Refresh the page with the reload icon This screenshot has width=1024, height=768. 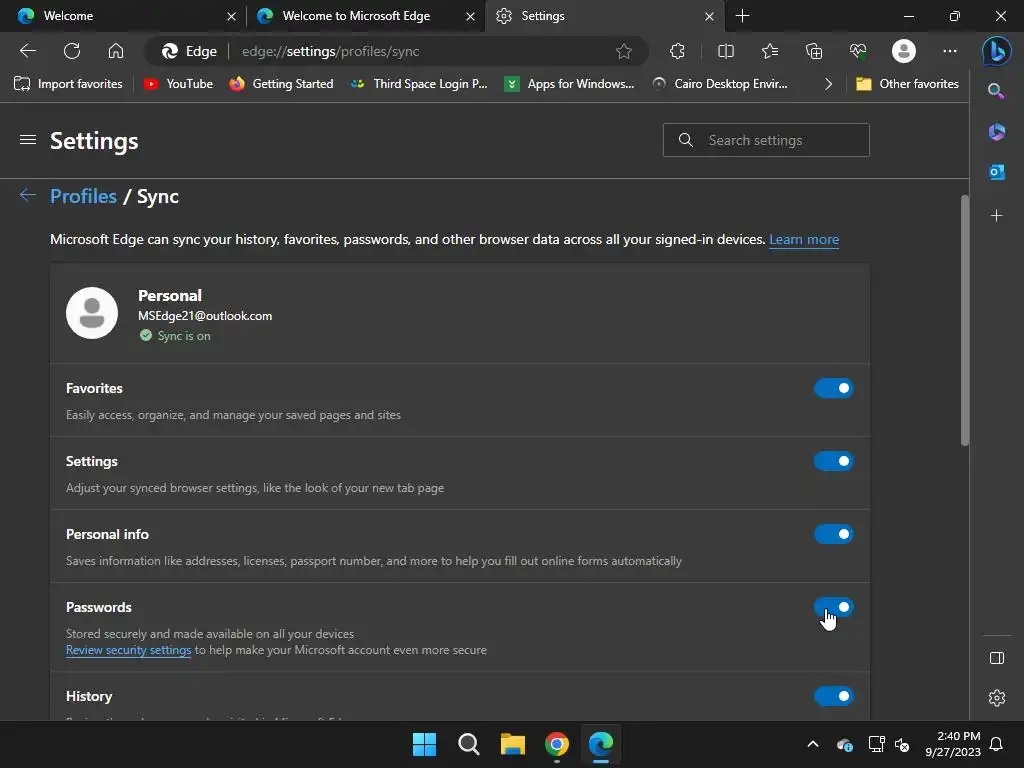(72, 51)
